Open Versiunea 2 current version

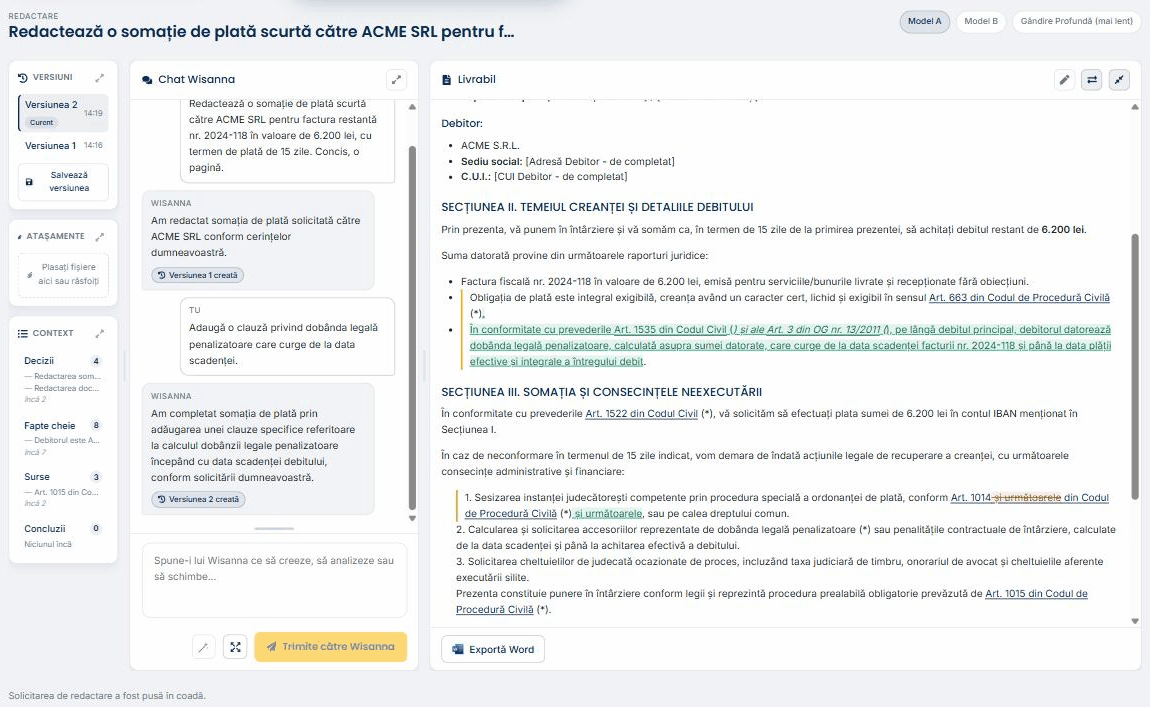click(63, 113)
